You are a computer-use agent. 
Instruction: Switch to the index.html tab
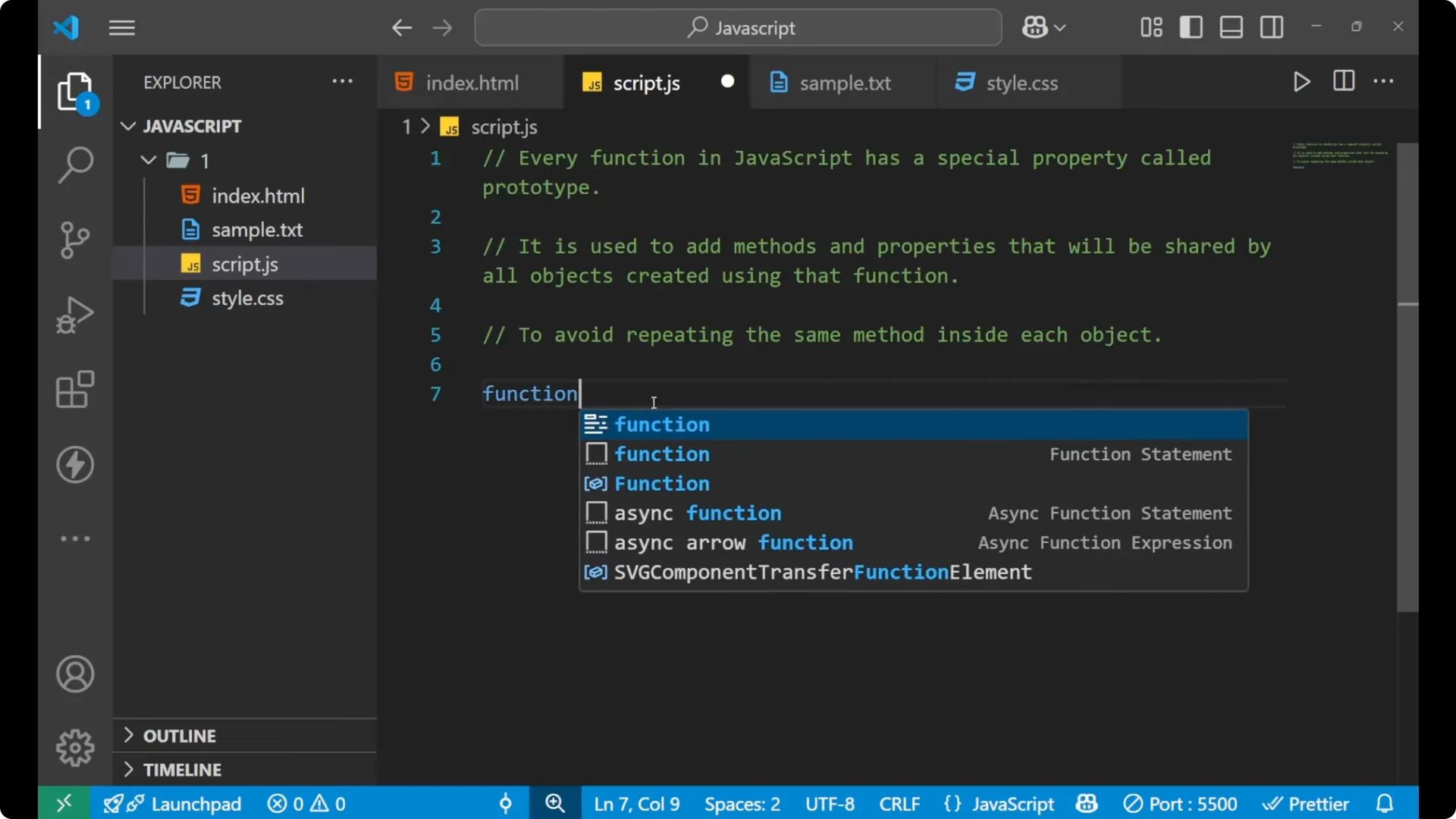(x=471, y=82)
